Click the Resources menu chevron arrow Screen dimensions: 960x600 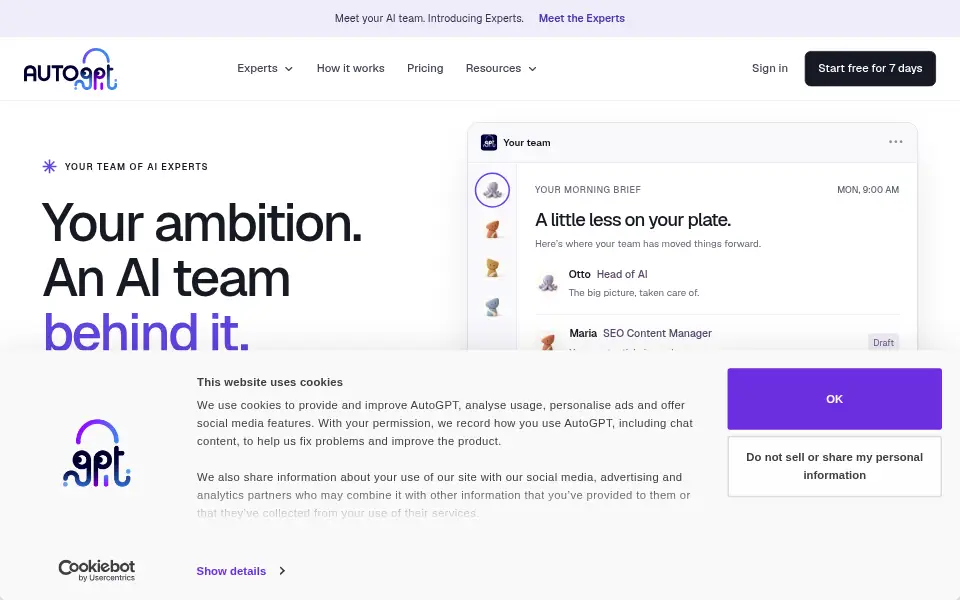click(532, 69)
